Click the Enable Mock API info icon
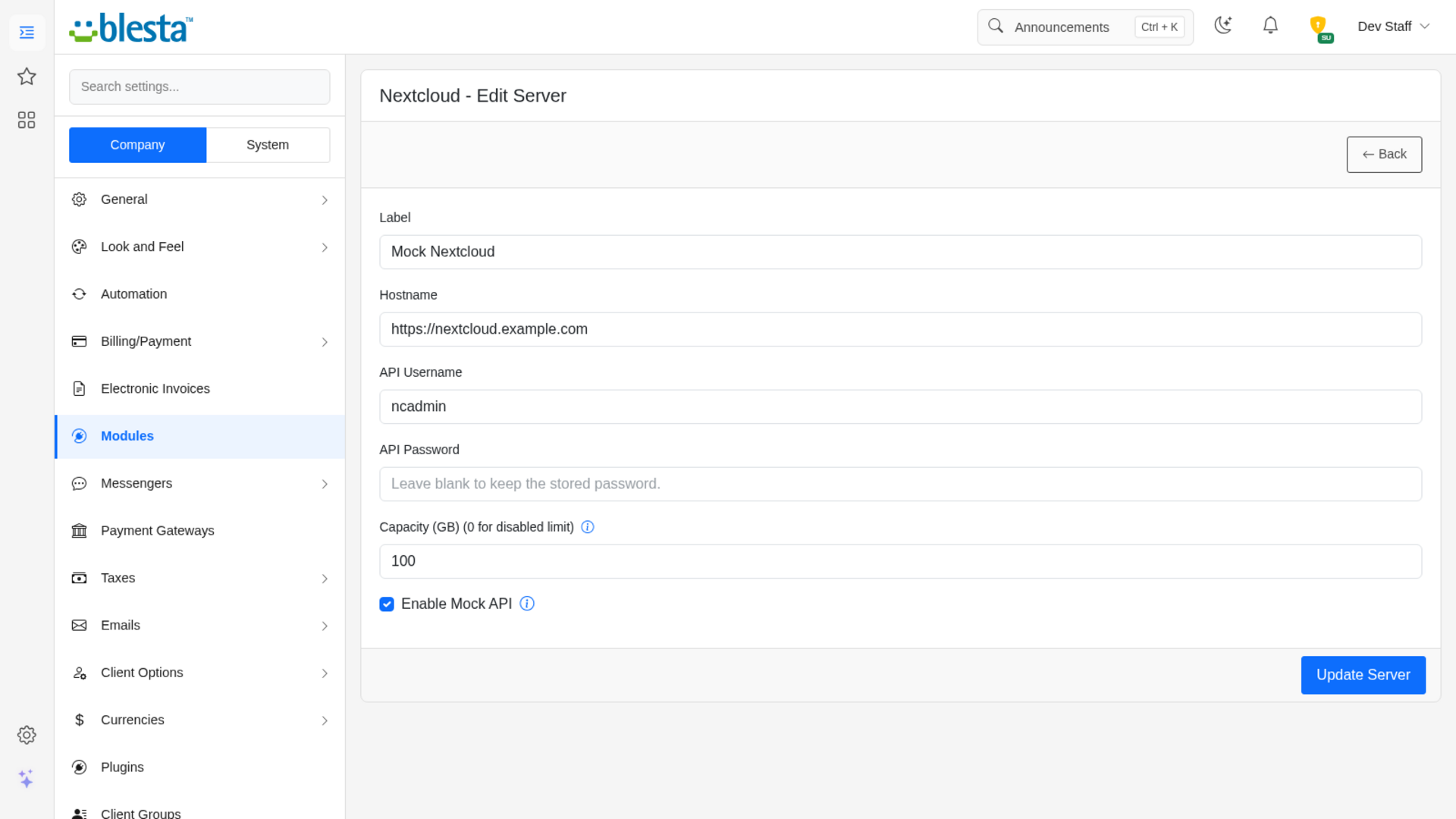 (x=527, y=604)
